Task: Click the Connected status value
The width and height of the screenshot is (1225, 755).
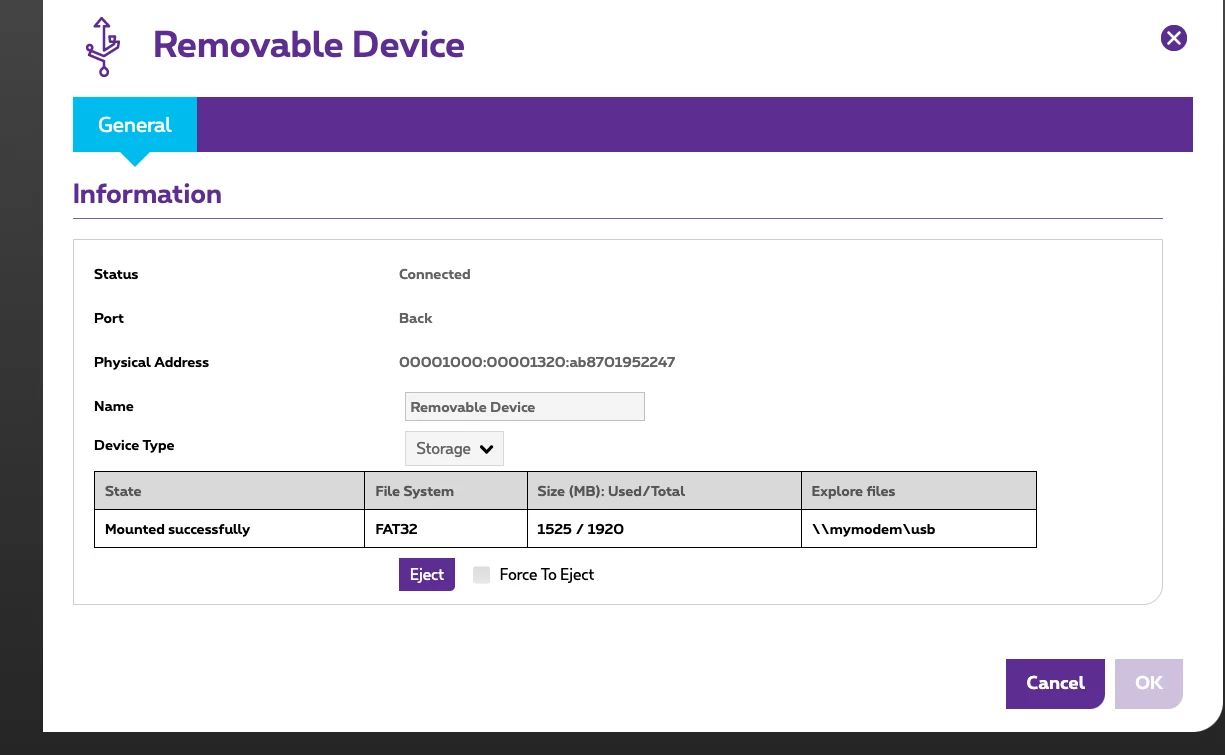Action: click(434, 274)
